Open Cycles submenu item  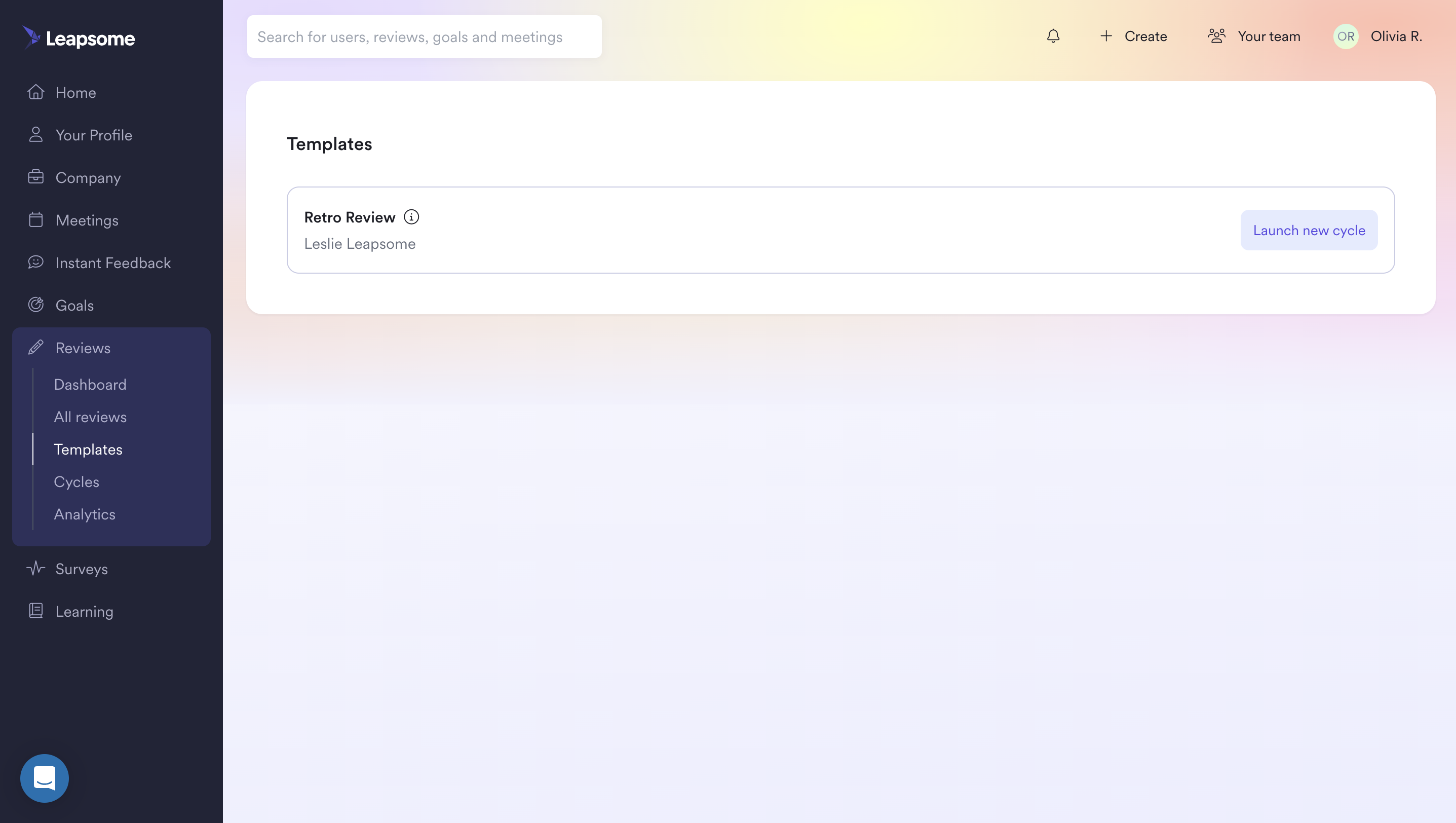pyautogui.click(x=76, y=481)
